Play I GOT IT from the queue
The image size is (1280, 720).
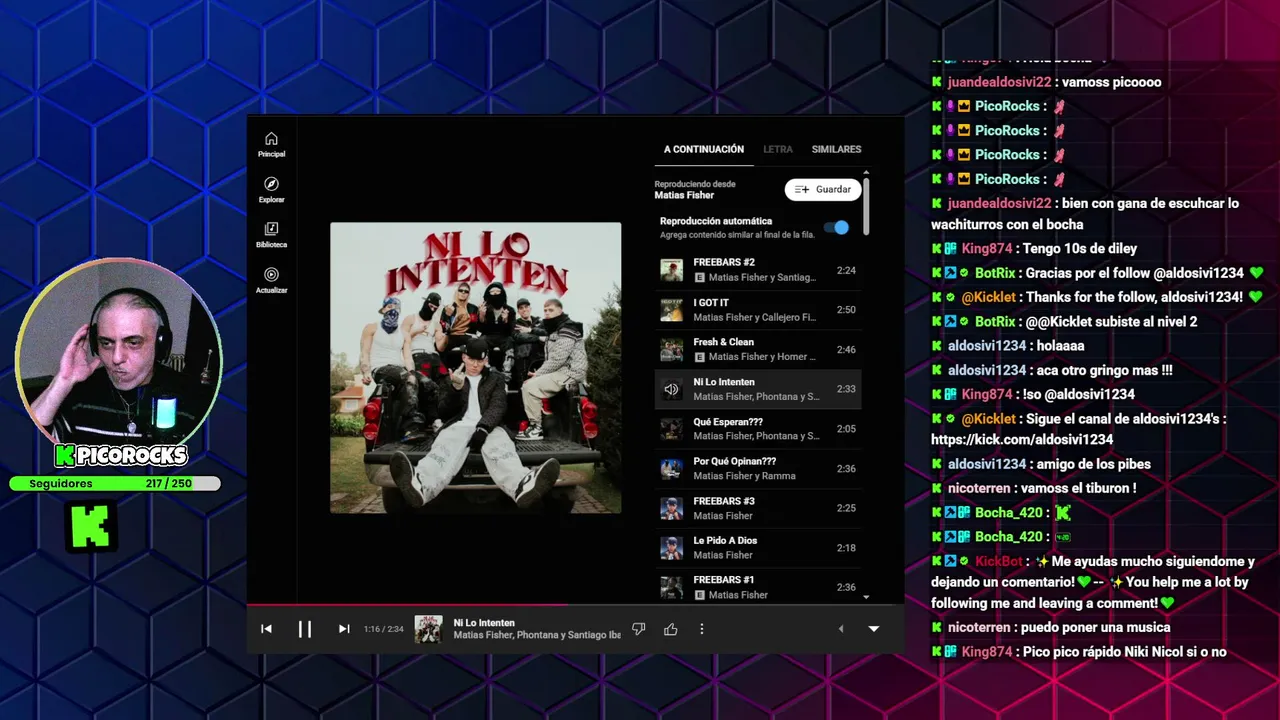click(758, 310)
